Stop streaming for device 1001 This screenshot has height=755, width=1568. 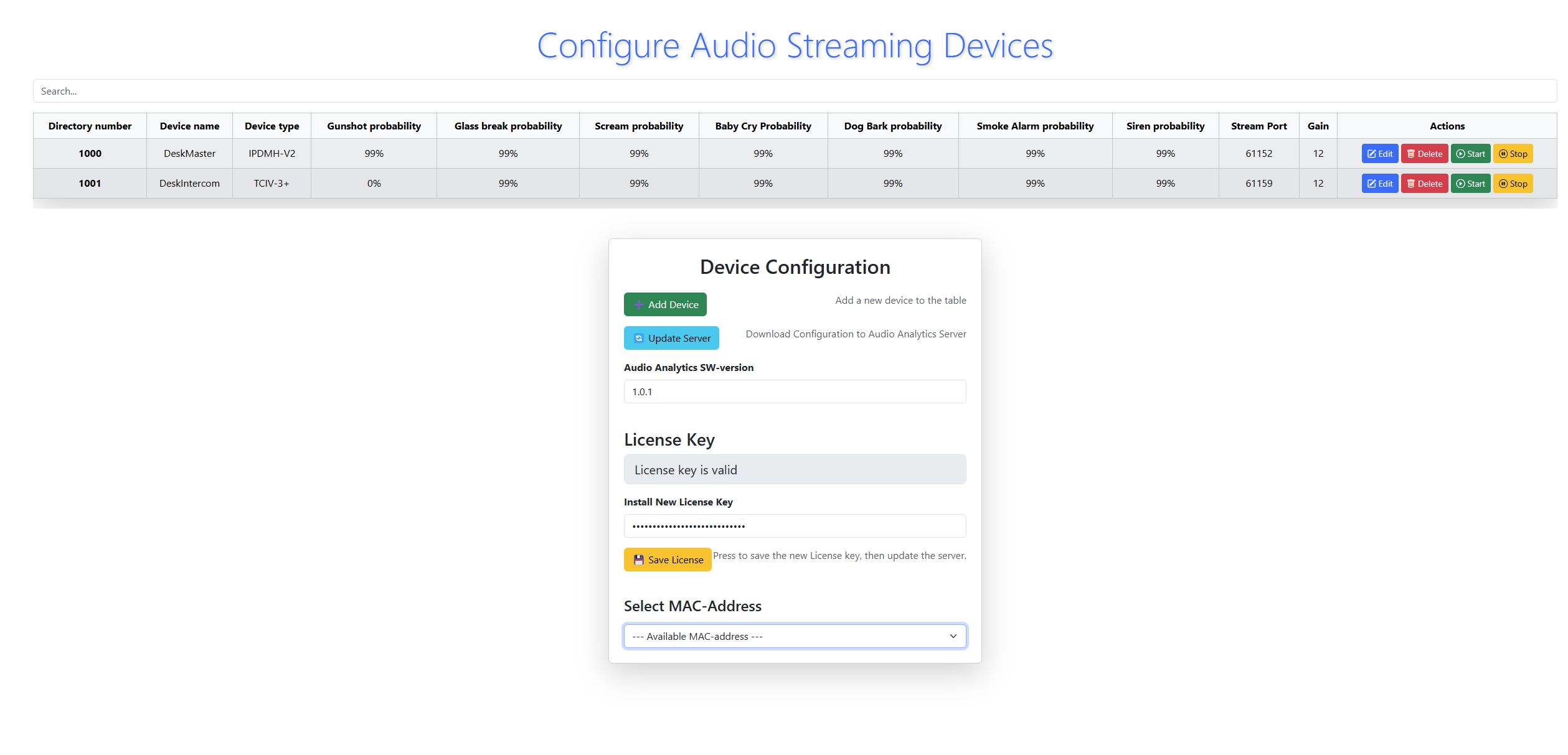pos(1512,184)
